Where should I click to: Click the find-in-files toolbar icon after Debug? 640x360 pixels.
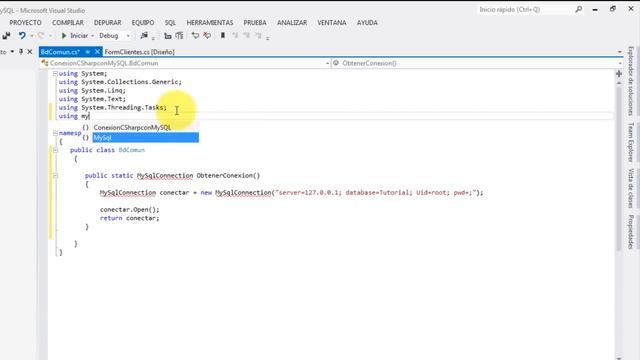coord(144,36)
